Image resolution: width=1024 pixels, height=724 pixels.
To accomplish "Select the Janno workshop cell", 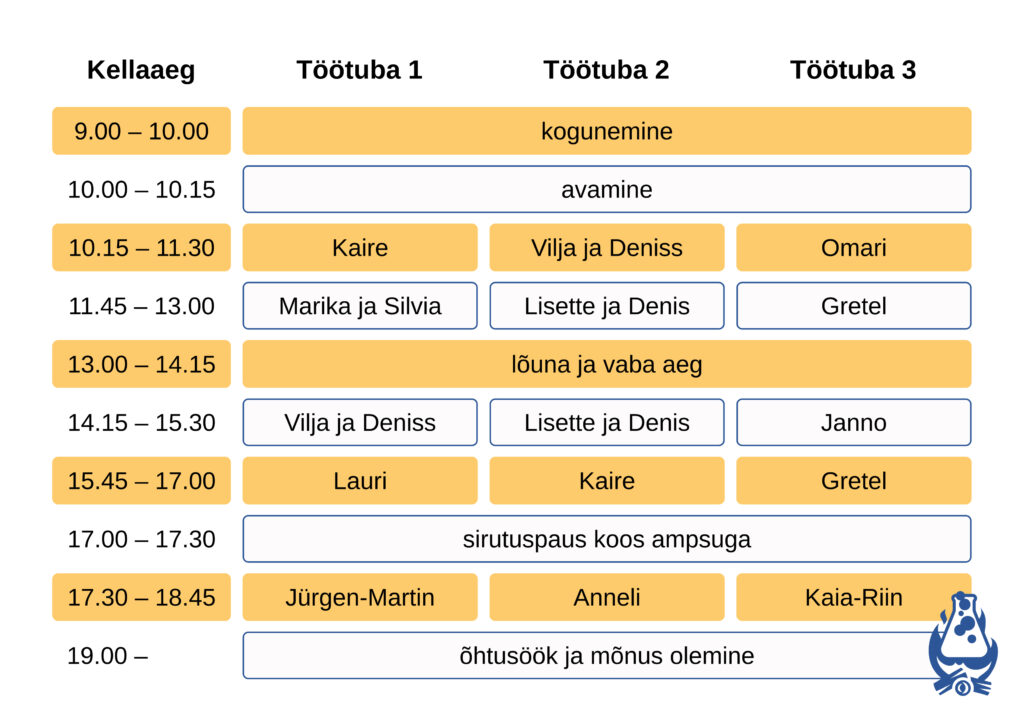I will tap(853, 423).
